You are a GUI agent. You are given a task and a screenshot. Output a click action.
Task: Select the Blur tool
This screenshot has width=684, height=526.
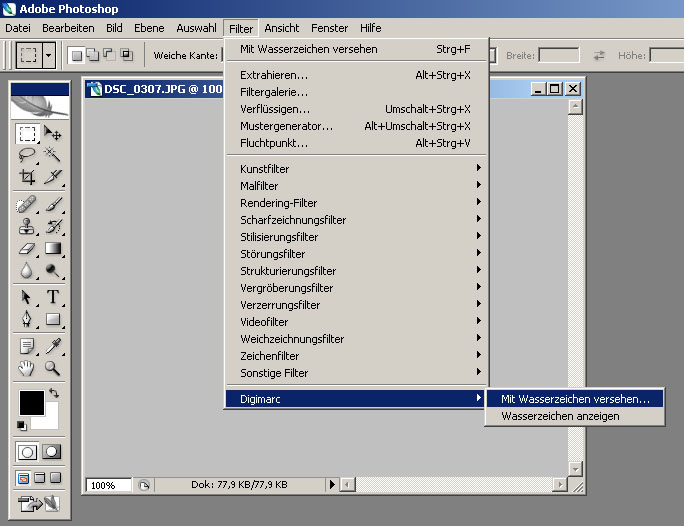[x=27, y=270]
